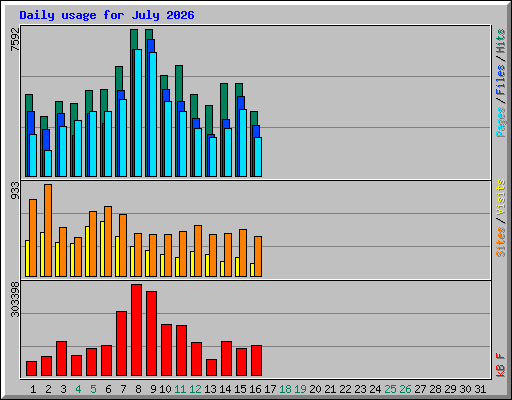
Task: Click day label 24 on the x-axis
Action: coord(375,389)
